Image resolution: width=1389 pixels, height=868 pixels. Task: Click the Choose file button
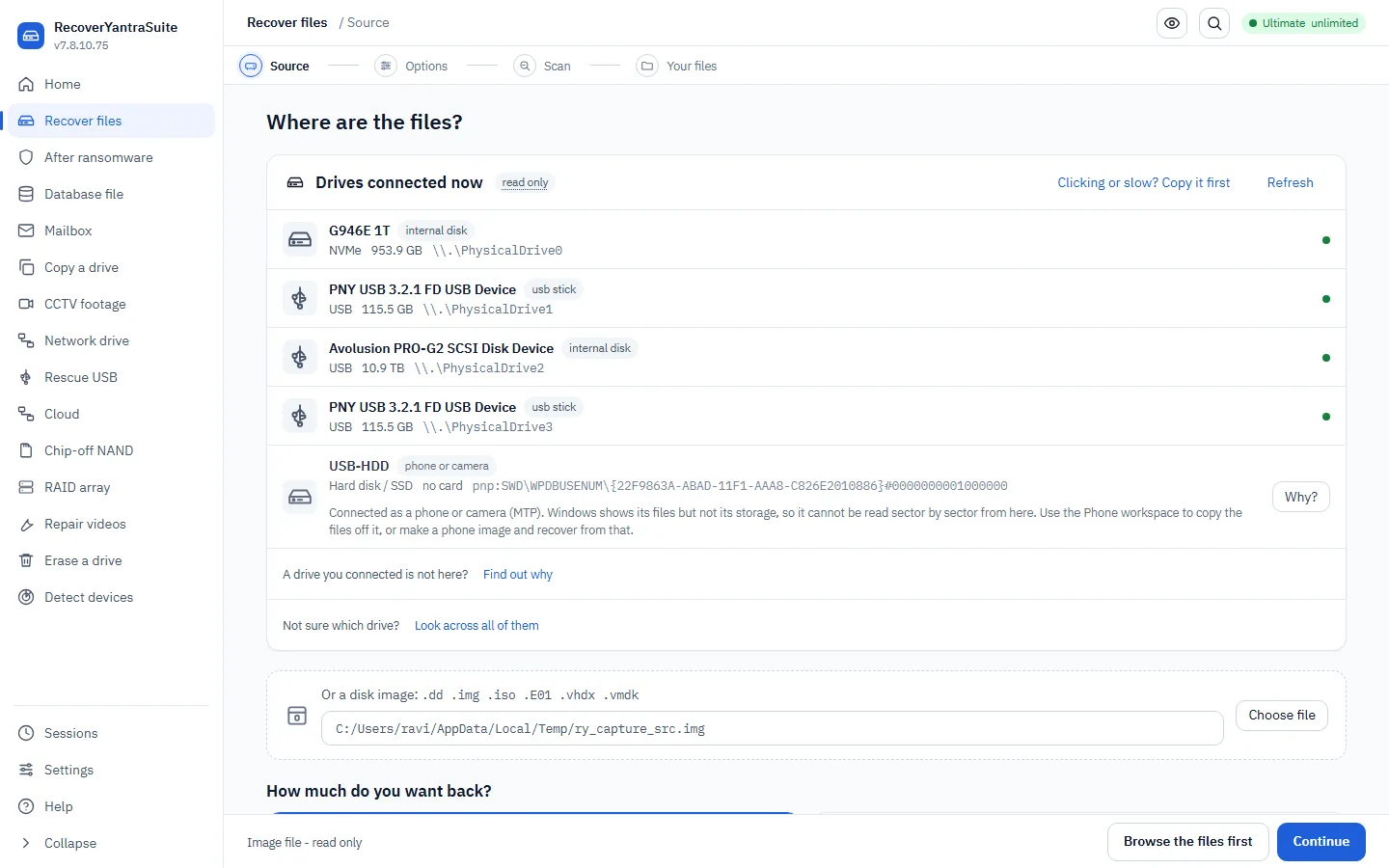click(1282, 715)
